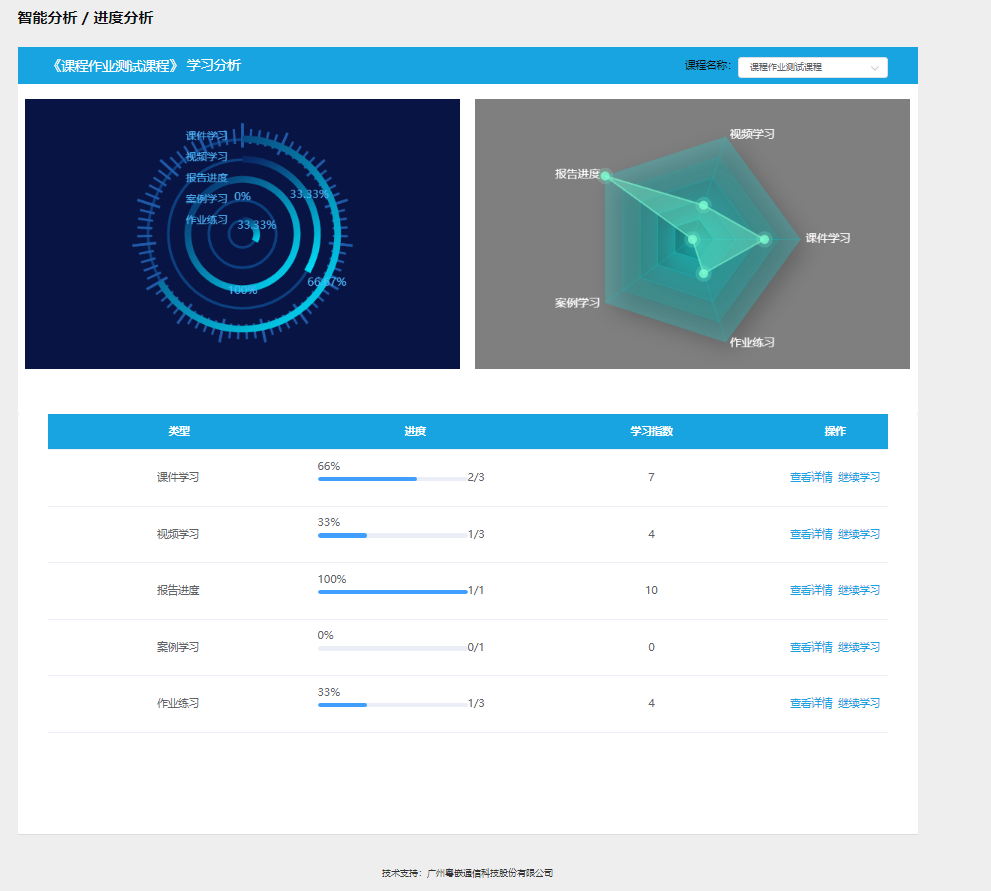Click the 类型 column header
Viewport: 991px width, 891px height.
pyautogui.click(x=179, y=432)
